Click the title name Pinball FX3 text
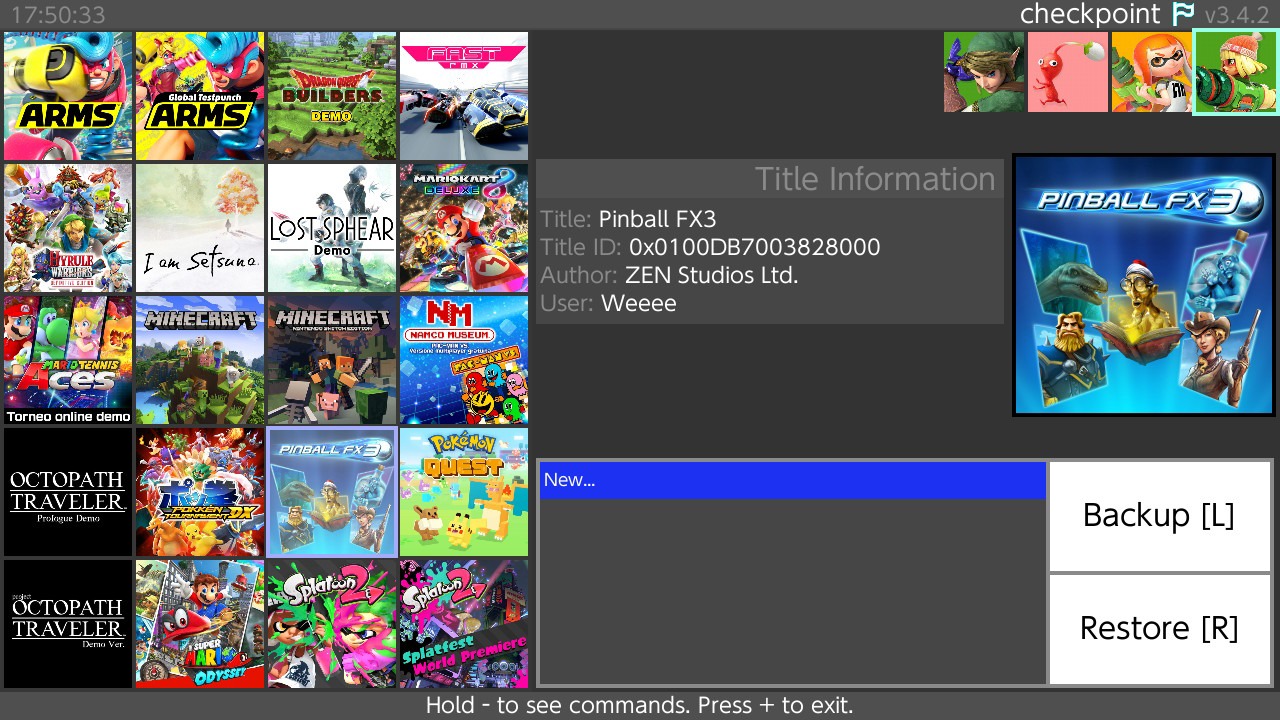1280x720 pixels. (658, 219)
